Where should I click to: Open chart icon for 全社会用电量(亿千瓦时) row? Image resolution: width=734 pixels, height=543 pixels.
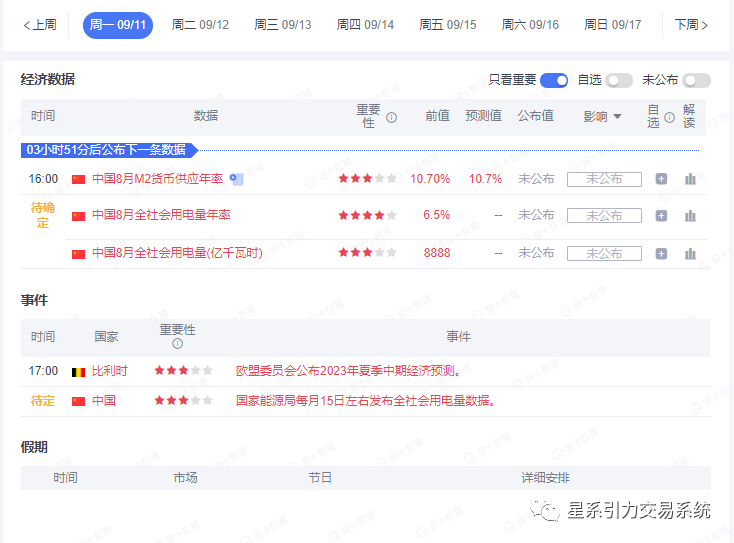pos(690,254)
